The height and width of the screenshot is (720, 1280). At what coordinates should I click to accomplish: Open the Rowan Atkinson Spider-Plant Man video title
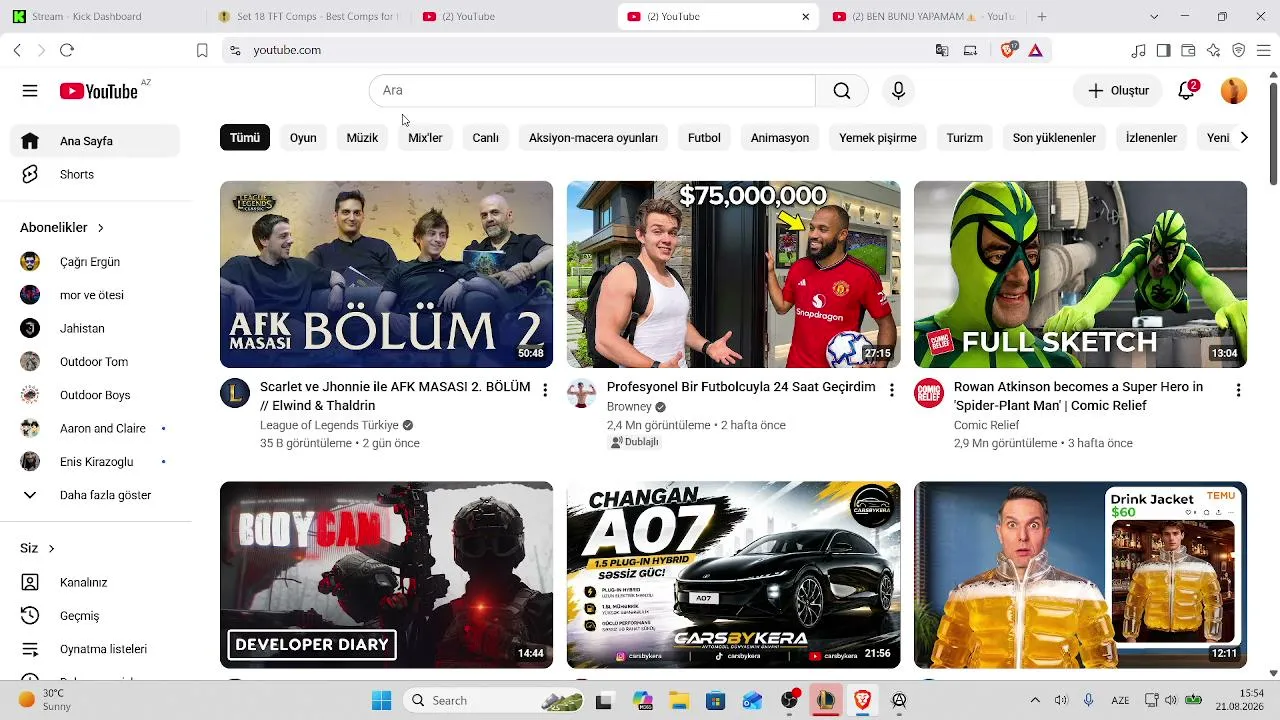click(x=1078, y=396)
